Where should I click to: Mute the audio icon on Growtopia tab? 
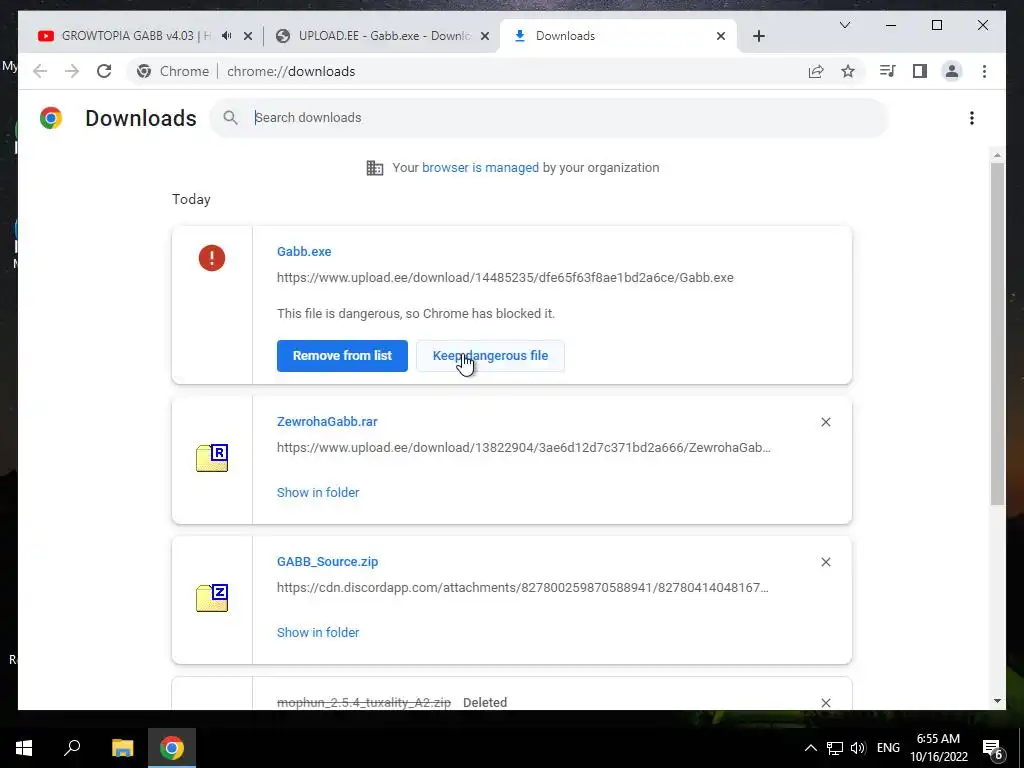tap(227, 36)
